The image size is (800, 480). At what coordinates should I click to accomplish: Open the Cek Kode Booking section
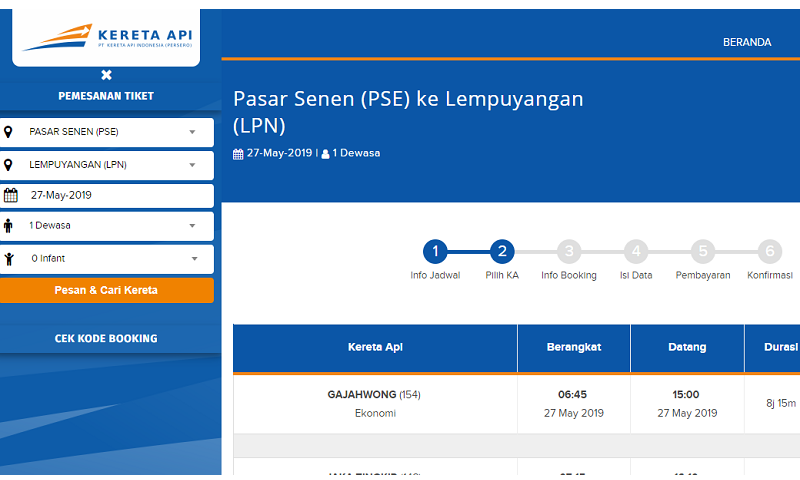(106, 339)
